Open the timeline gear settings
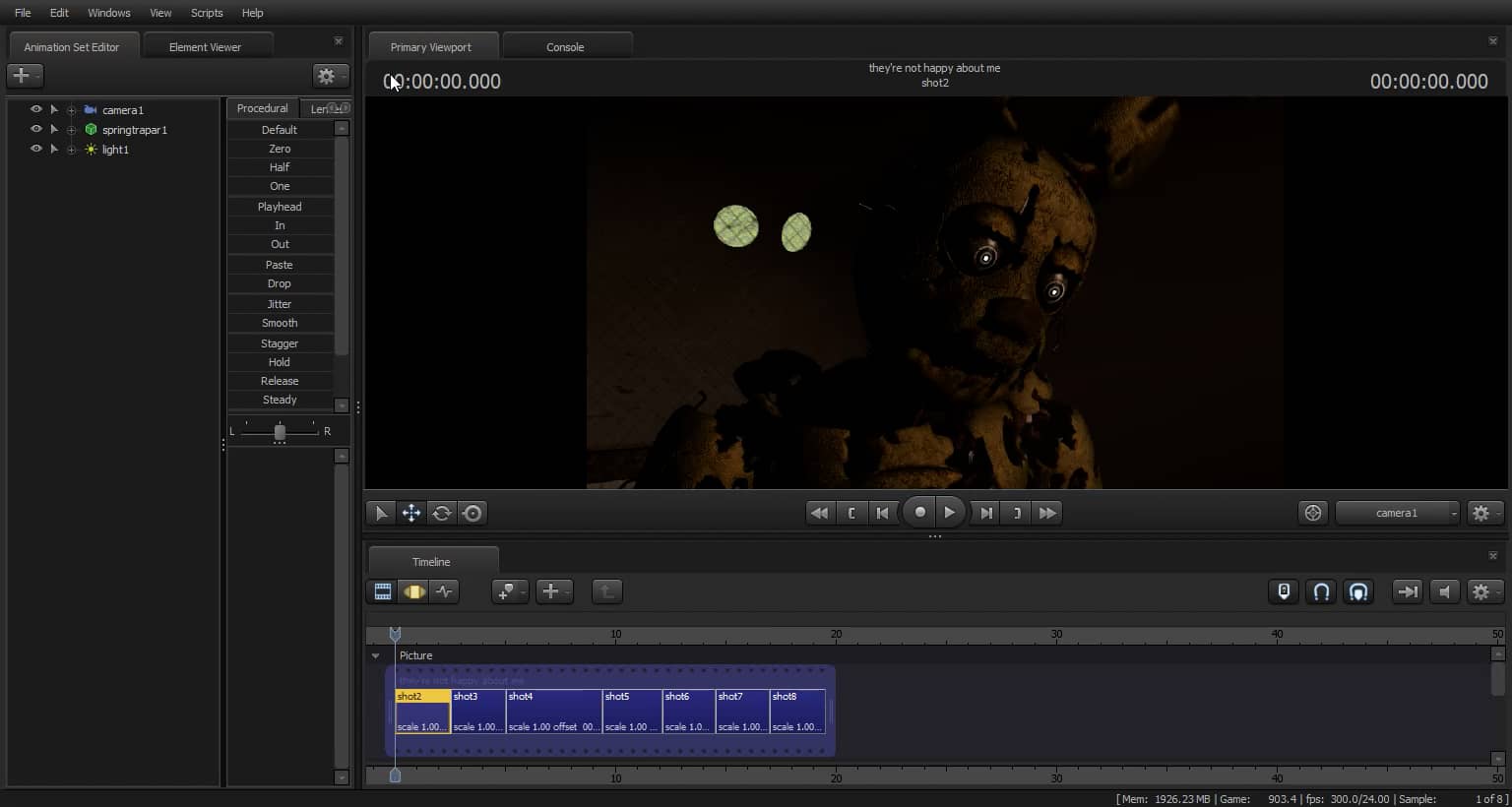The image size is (1512, 807). [1484, 591]
